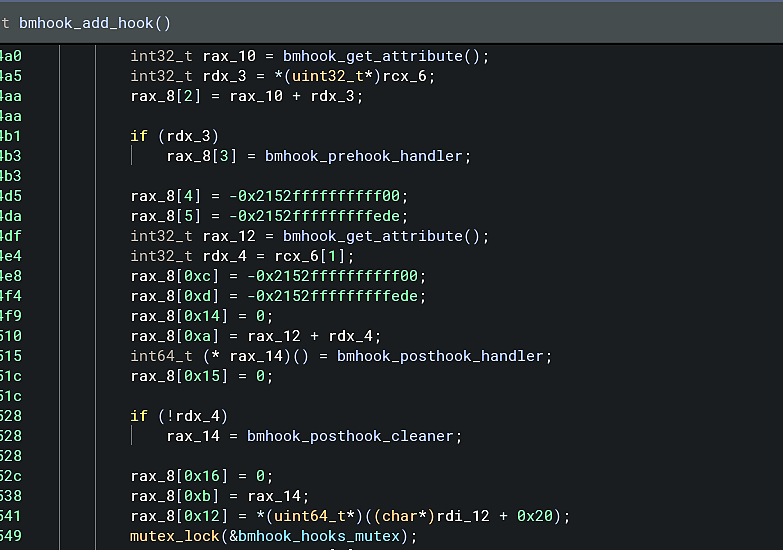
Task: Click the rax_8[0x16] assignment target
Action: point(179,476)
